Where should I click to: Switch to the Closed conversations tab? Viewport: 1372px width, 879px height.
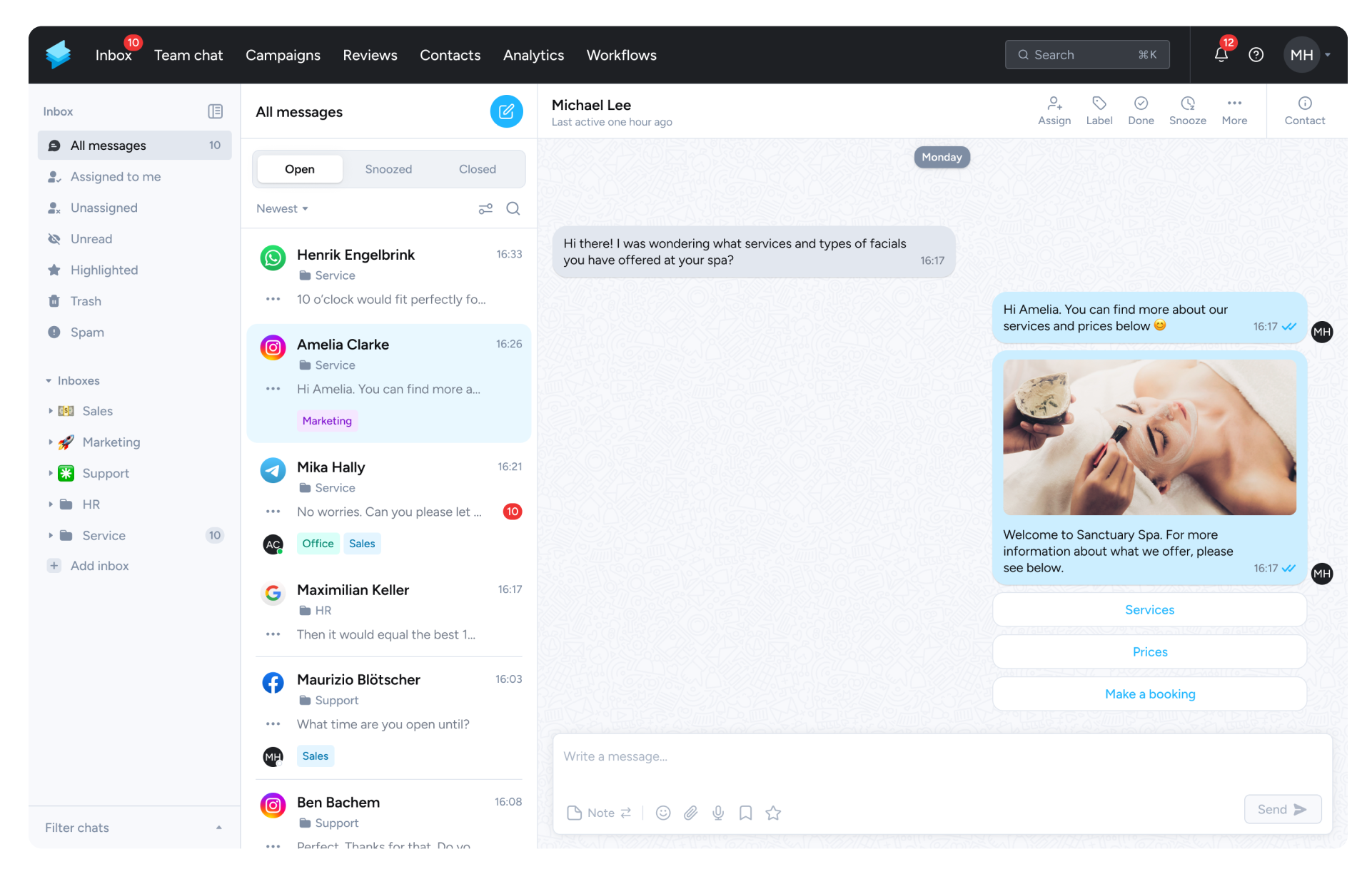pos(477,169)
